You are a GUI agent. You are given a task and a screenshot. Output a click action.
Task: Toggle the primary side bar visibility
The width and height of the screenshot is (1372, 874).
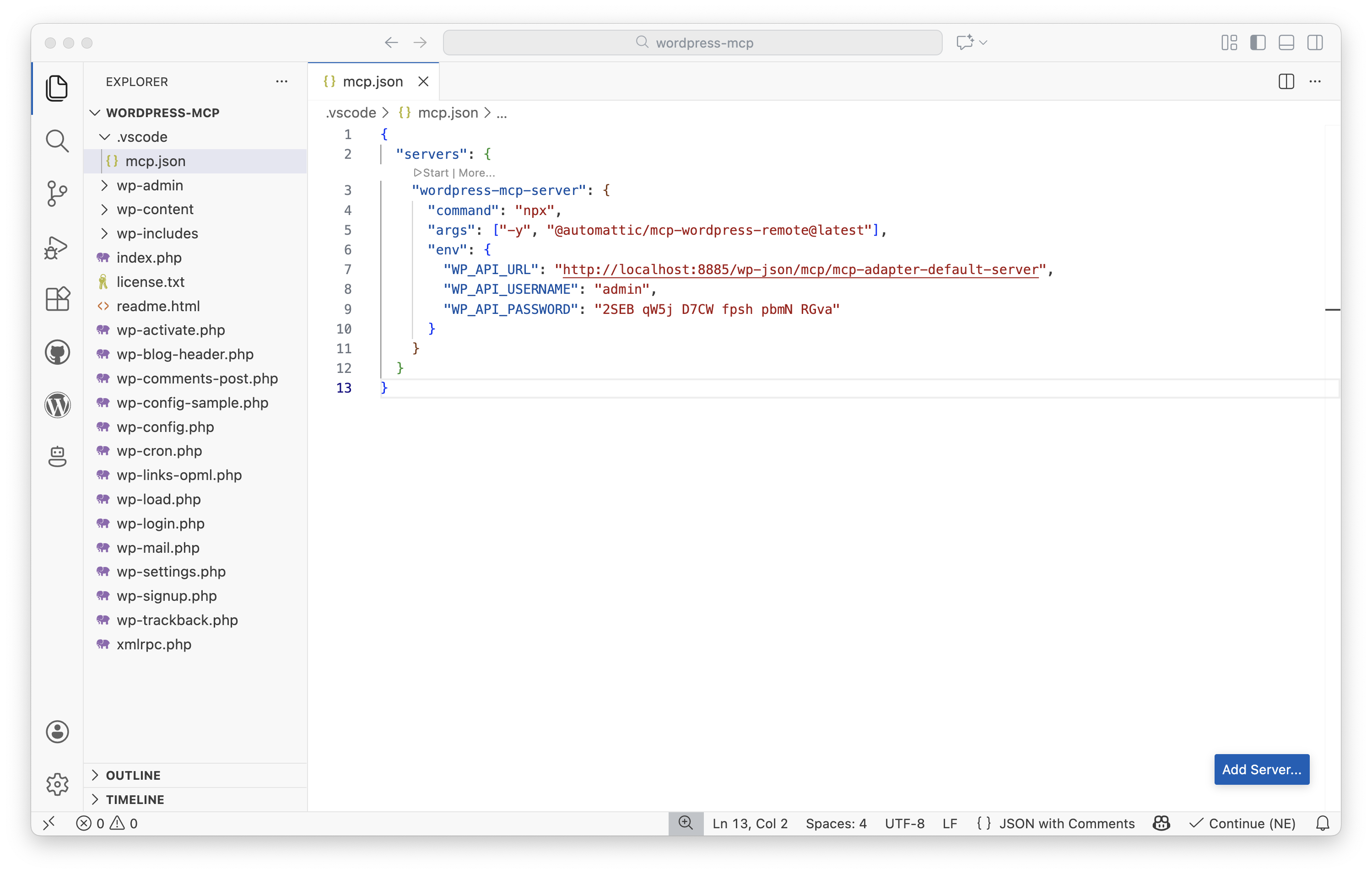[1258, 42]
